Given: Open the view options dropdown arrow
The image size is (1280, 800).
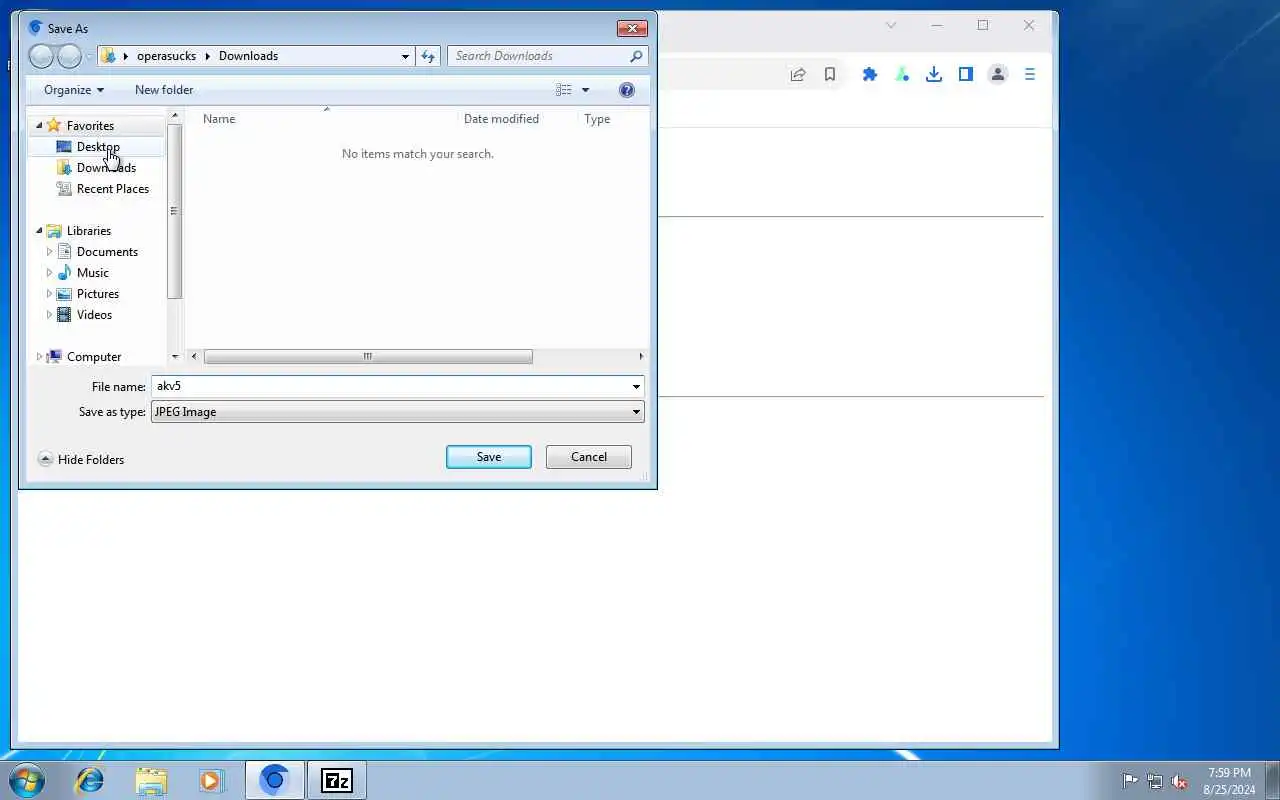Looking at the screenshot, I should [x=586, y=90].
